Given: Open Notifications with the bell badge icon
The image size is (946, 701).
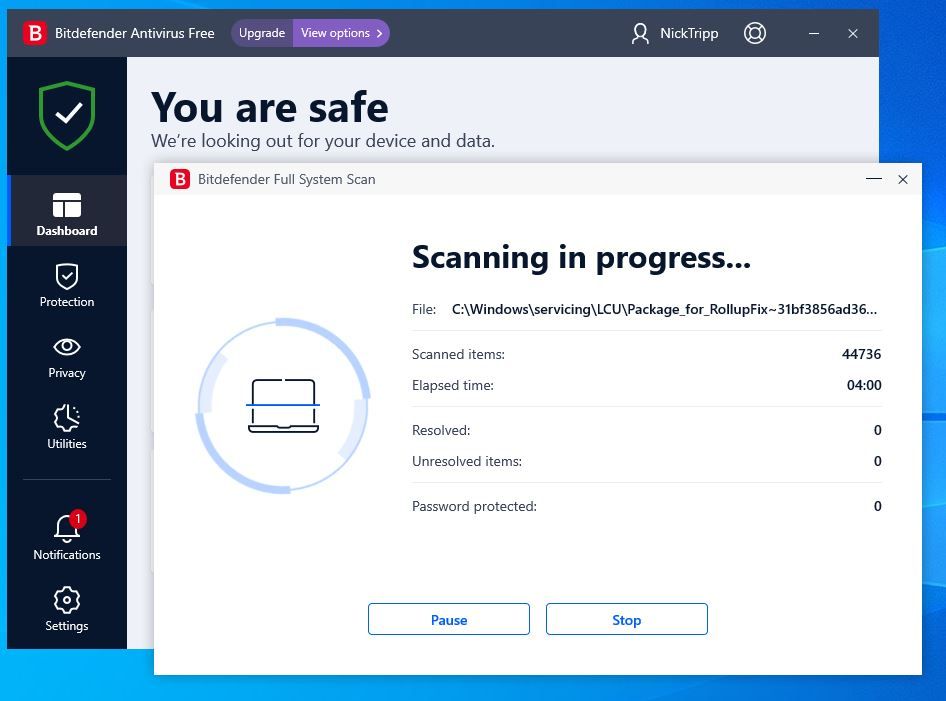Looking at the screenshot, I should (67, 529).
